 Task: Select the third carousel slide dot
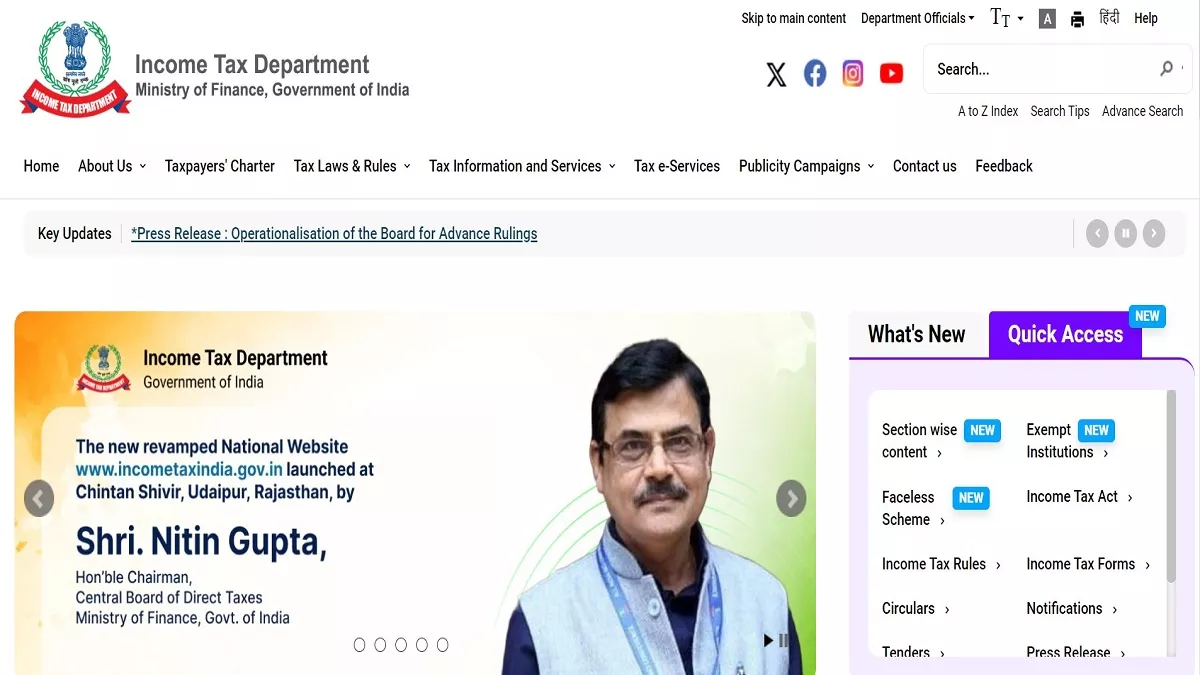401,645
